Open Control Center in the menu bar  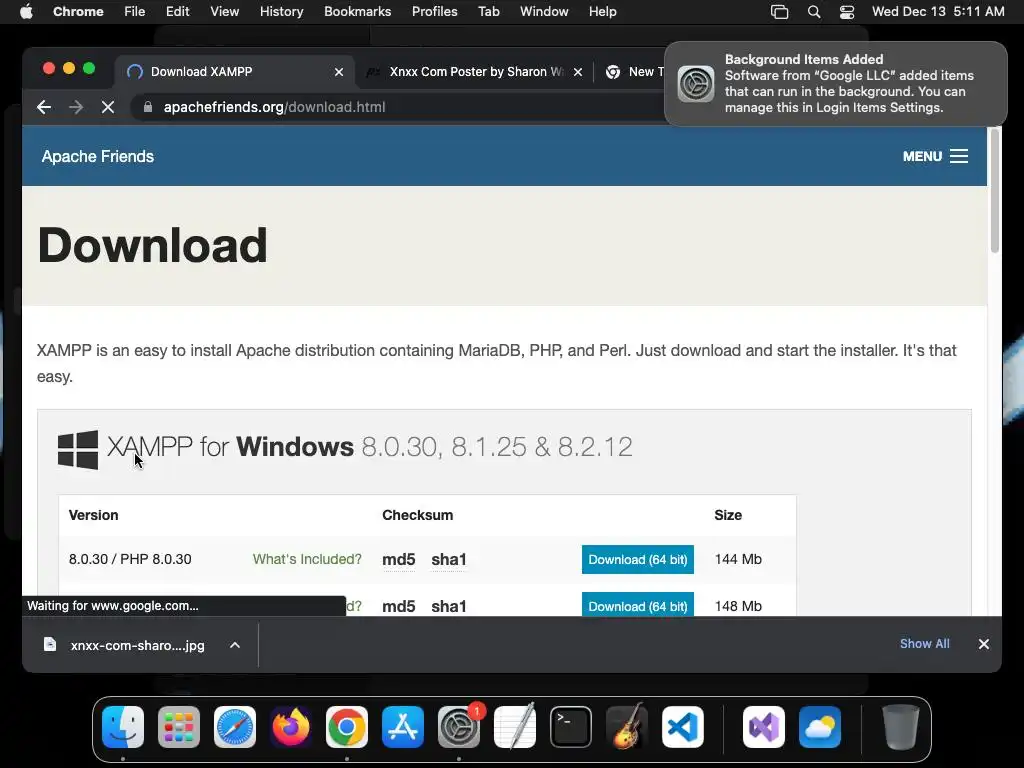[x=847, y=12]
